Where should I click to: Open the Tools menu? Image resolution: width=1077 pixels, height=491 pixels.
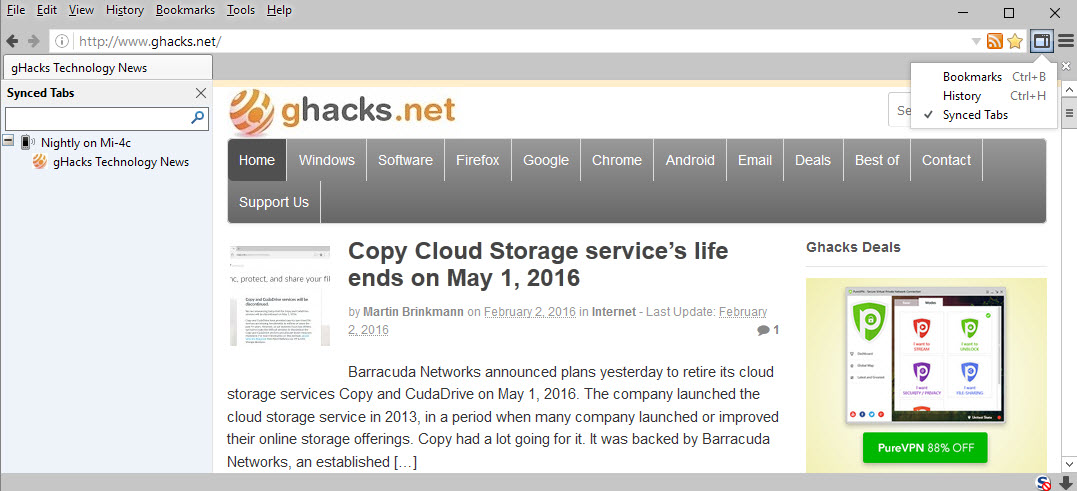point(240,10)
